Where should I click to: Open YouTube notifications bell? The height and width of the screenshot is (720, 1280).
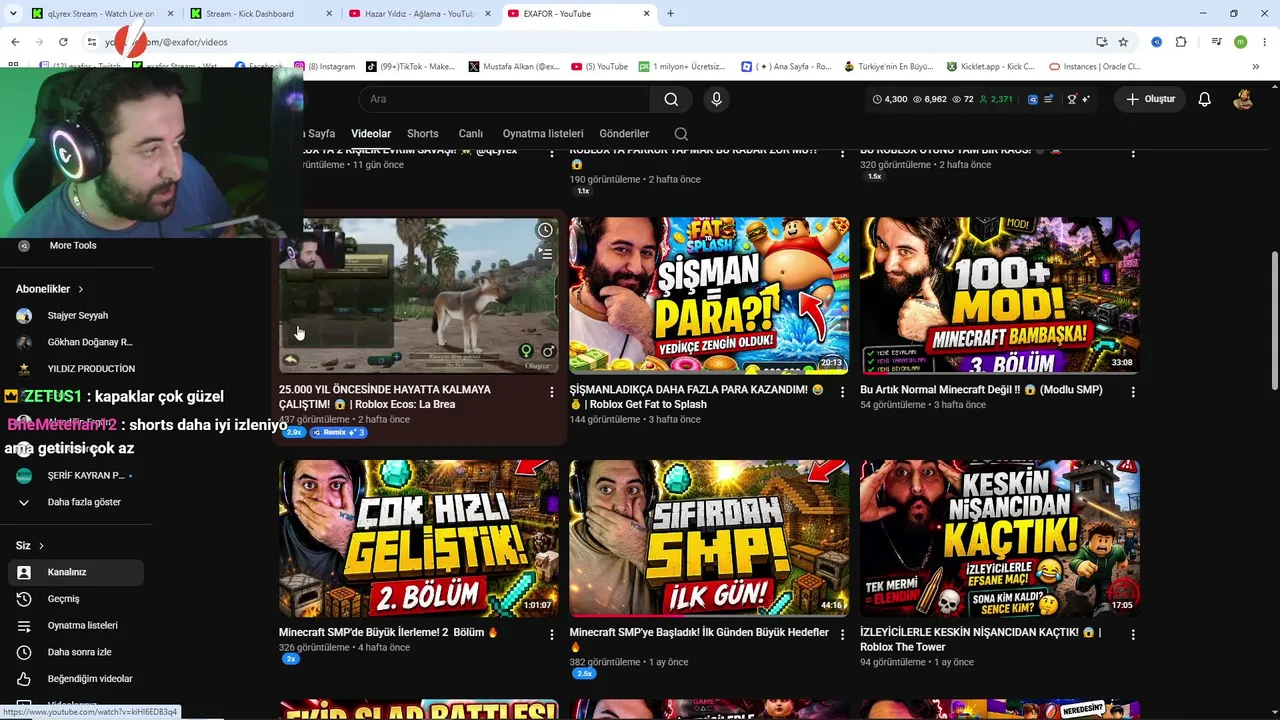[1205, 99]
